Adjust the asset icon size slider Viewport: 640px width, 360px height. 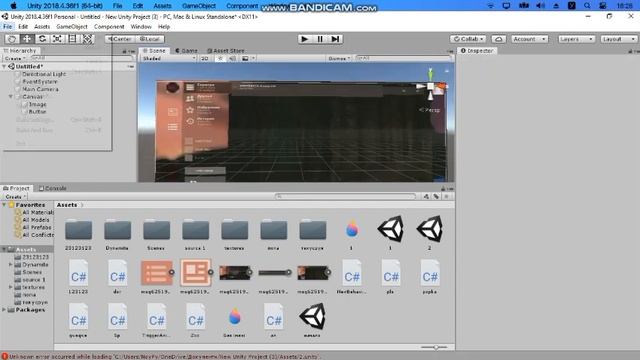pos(435,347)
